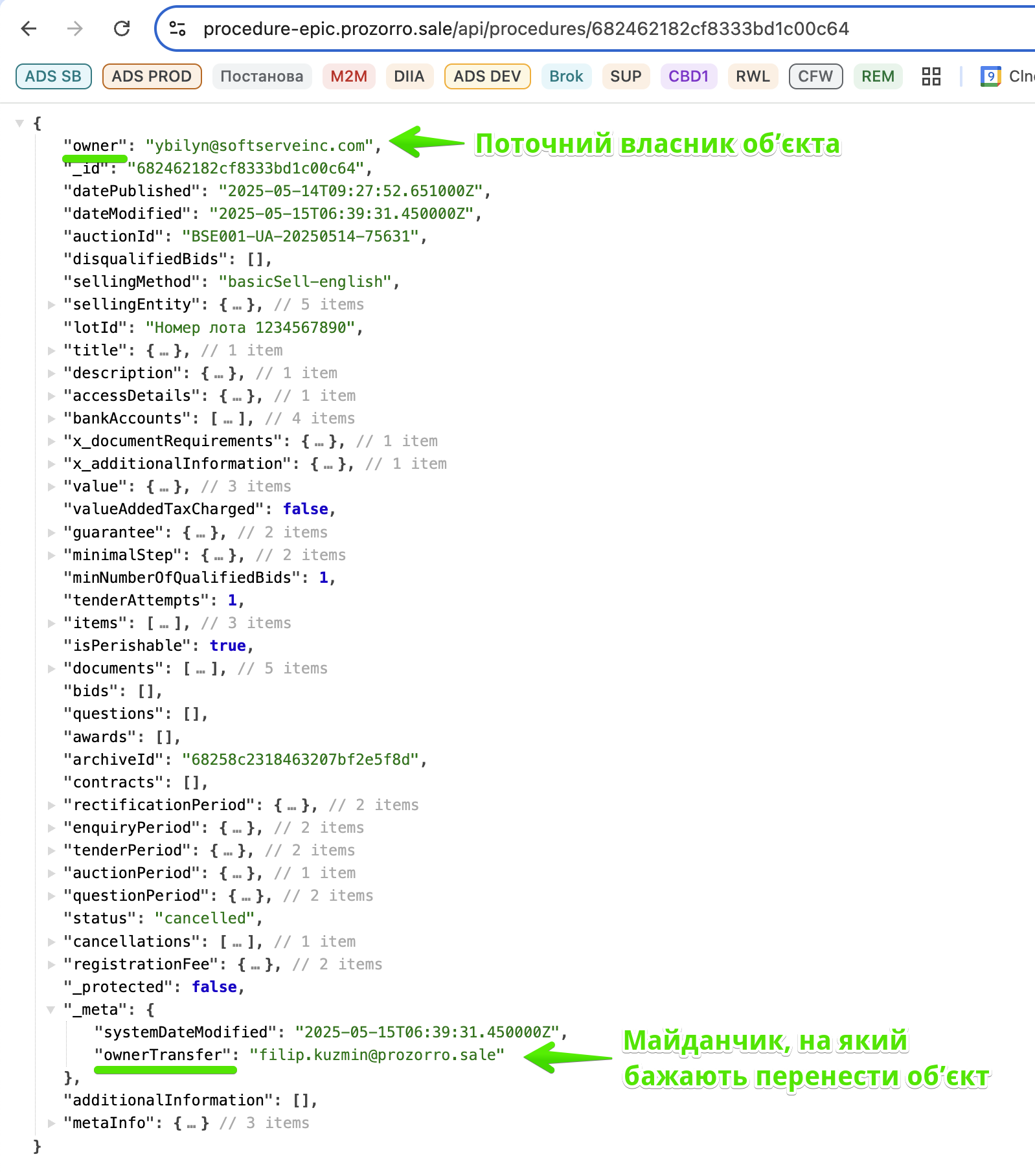
Task: Expand the documents array
Action: [x=51, y=668]
